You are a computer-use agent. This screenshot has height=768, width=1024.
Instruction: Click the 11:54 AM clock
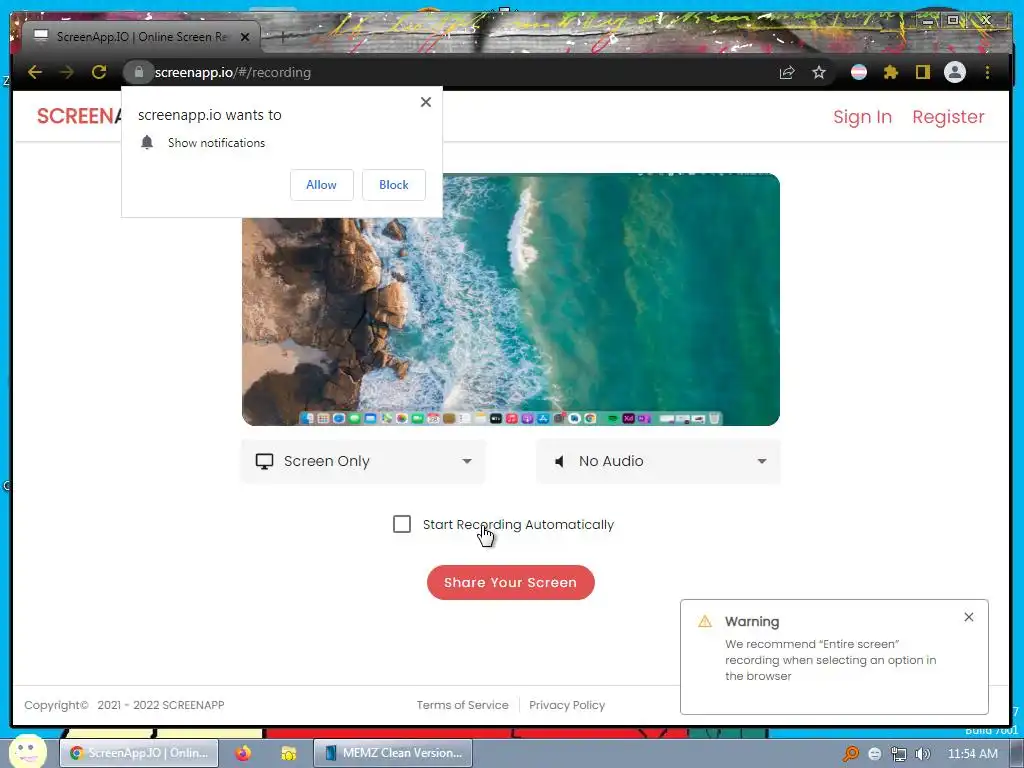click(x=972, y=754)
